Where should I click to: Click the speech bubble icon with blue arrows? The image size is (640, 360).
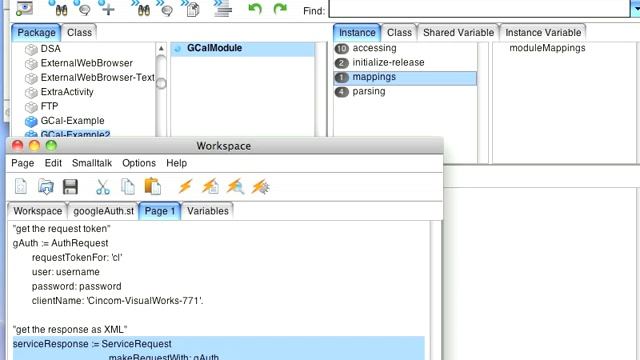[x=165, y=9]
